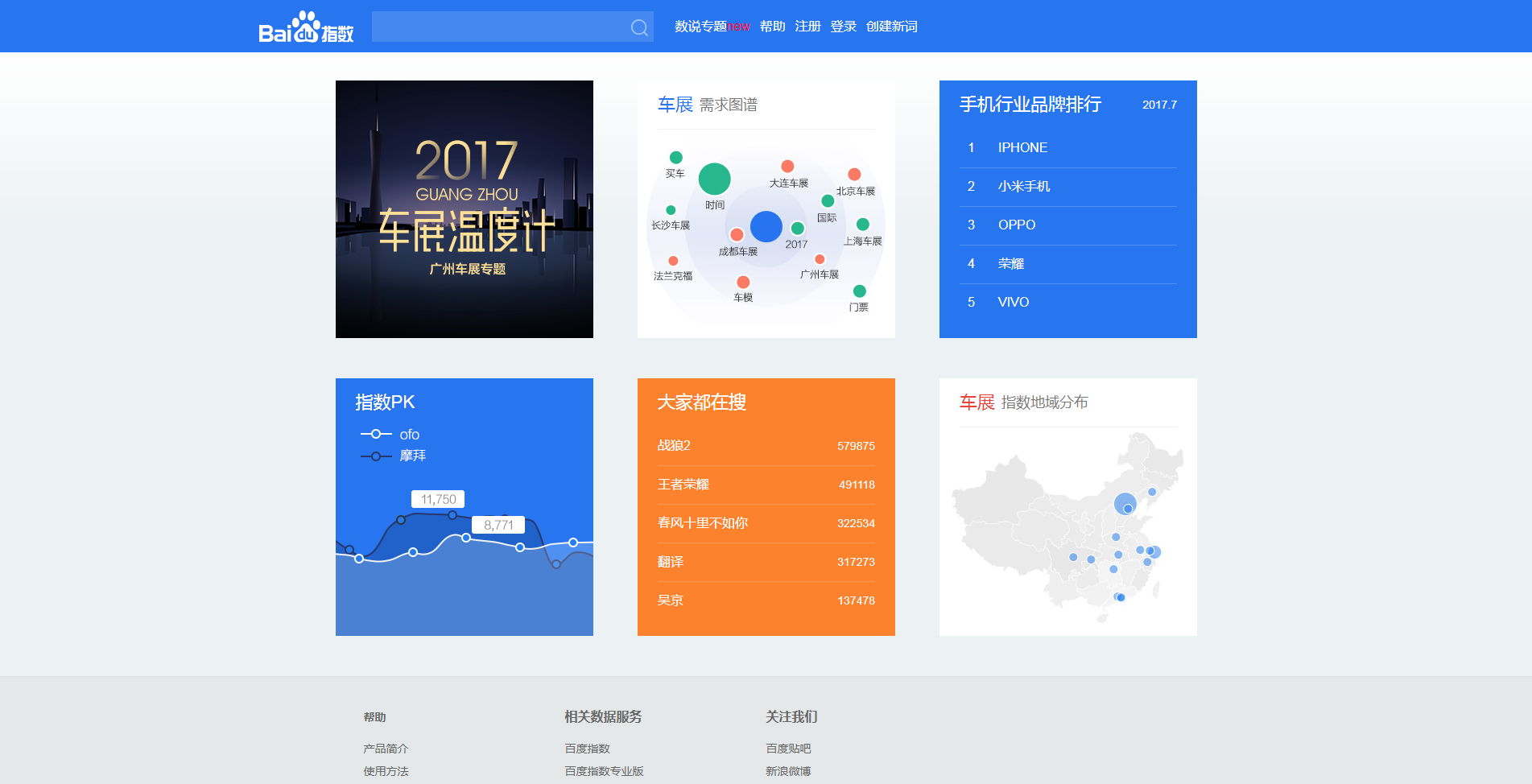1532x784 pixels.
Task: Open the 荣耀 ranking row
Action: tap(1068, 264)
